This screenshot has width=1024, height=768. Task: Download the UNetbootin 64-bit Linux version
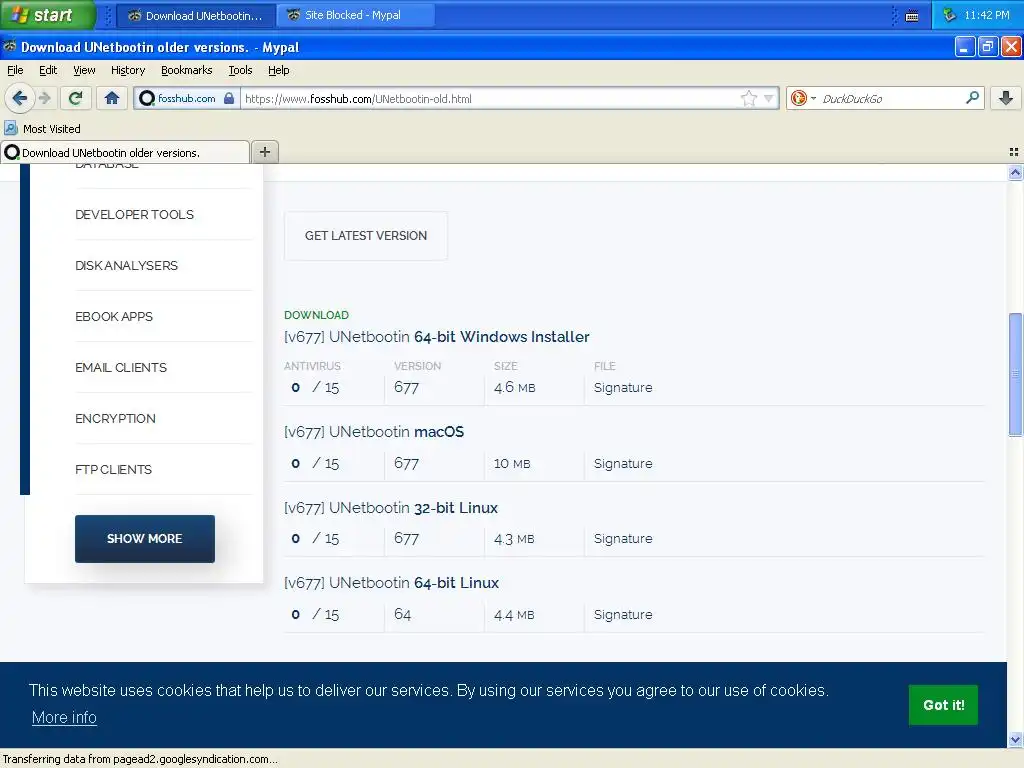(391, 583)
